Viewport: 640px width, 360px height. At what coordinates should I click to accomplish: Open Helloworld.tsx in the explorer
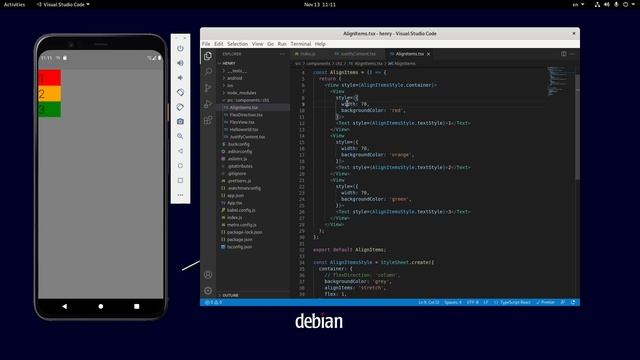click(x=244, y=130)
